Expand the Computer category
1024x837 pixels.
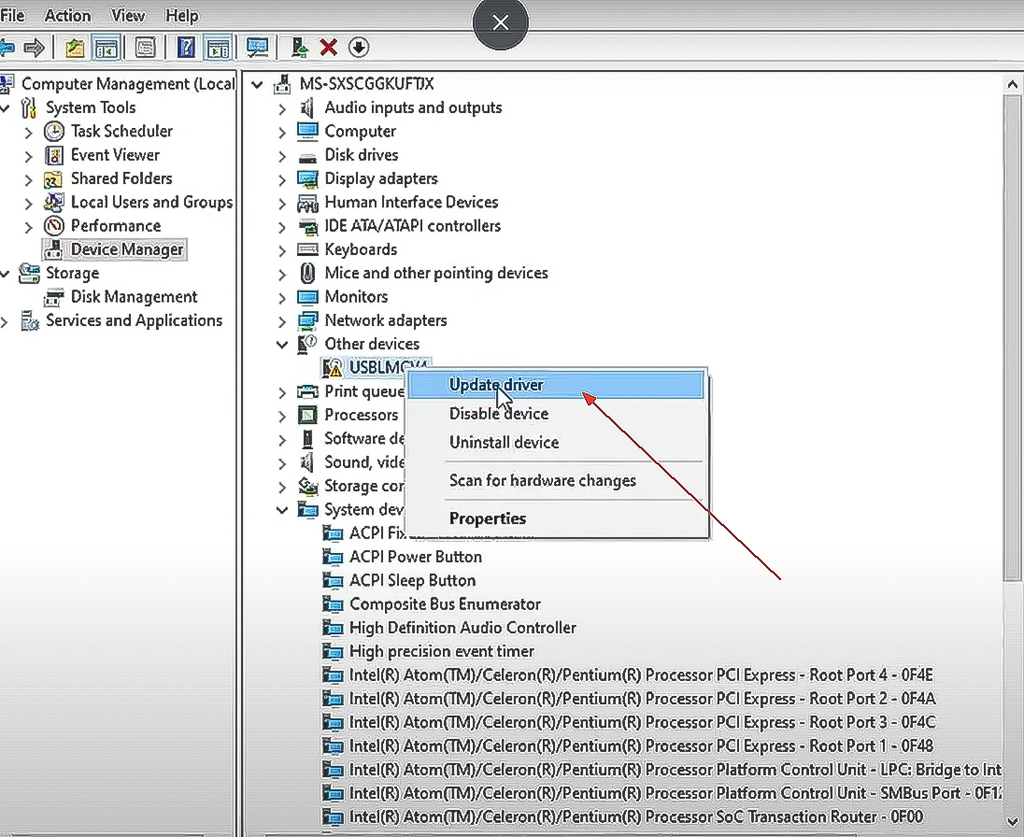pyautogui.click(x=282, y=133)
